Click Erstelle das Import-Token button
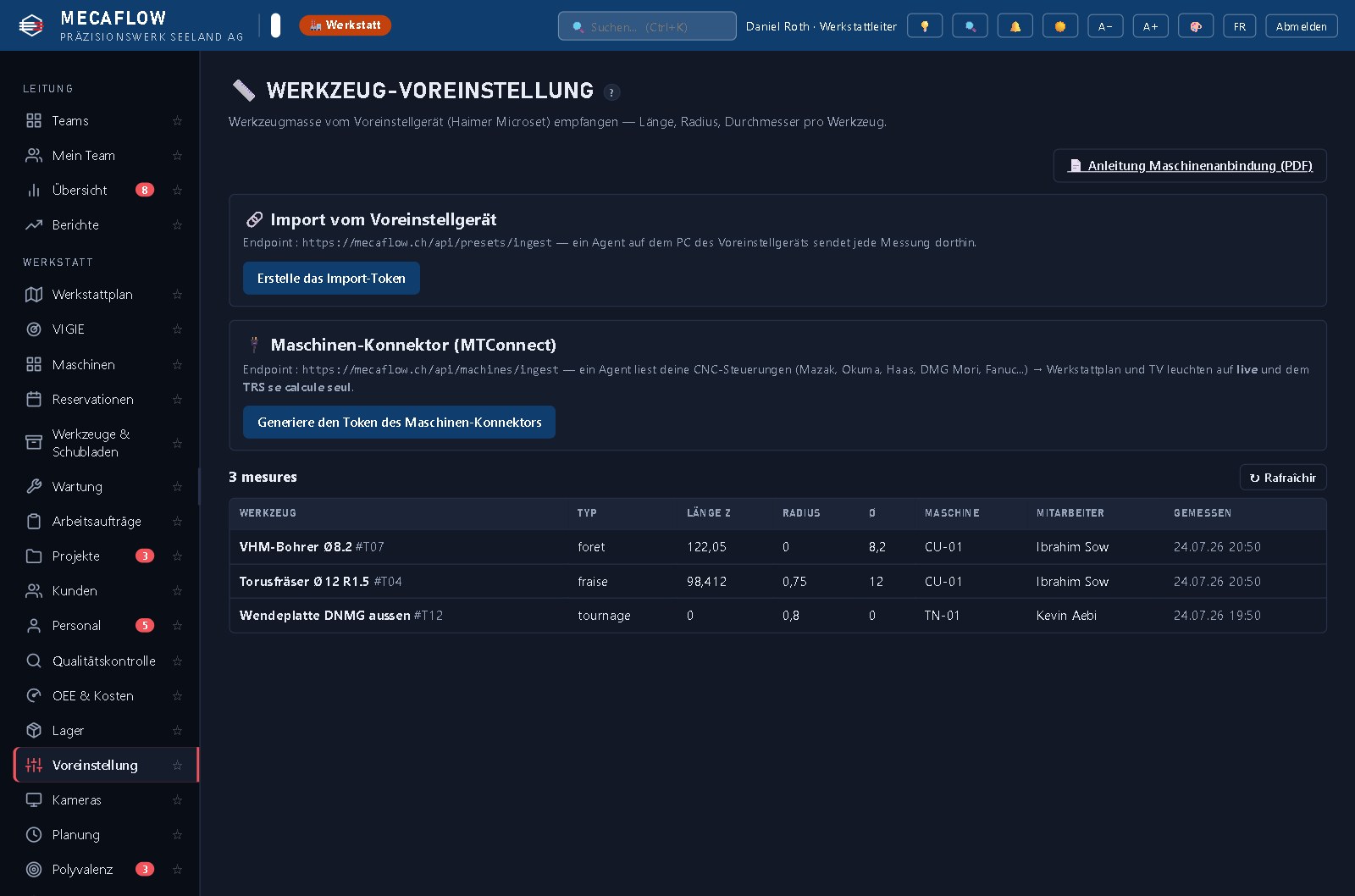 (331, 279)
